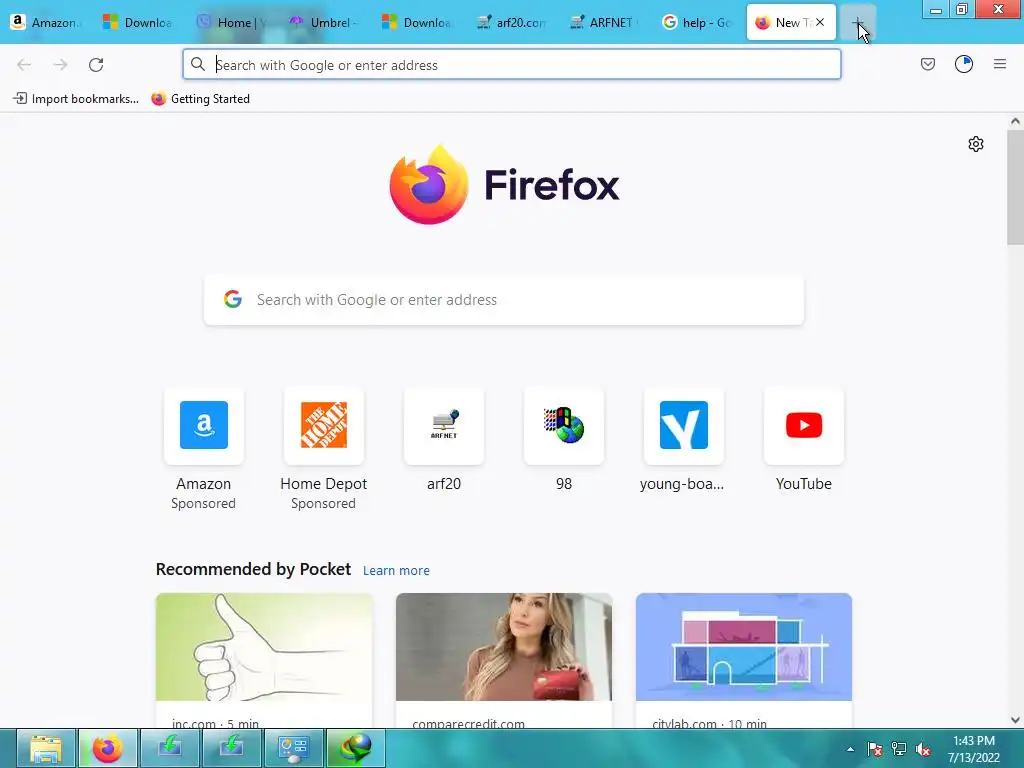Open the comparecredit.com article card

pyautogui.click(x=504, y=660)
